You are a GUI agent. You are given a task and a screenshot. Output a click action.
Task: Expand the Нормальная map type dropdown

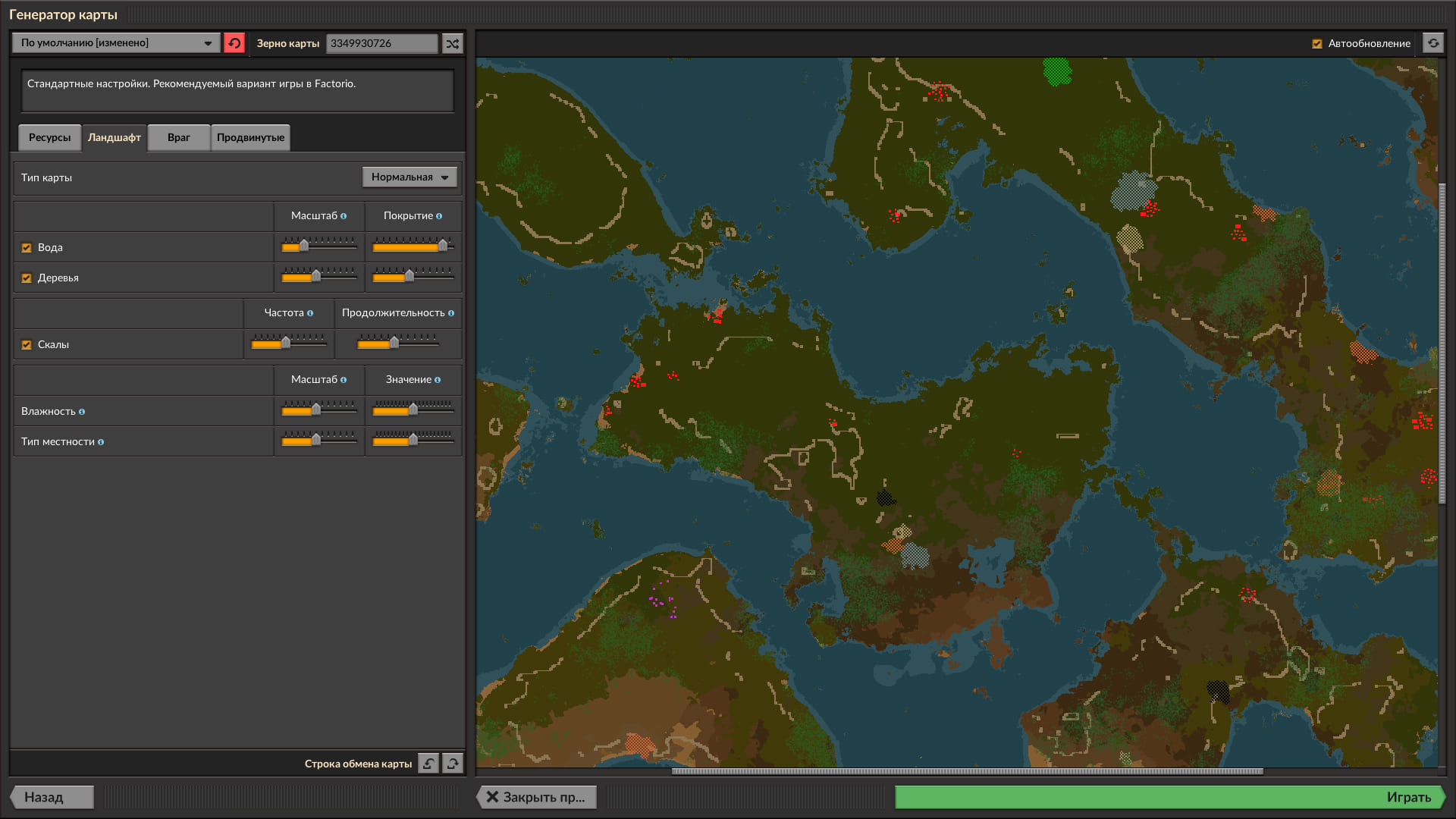[x=409, y=177]
